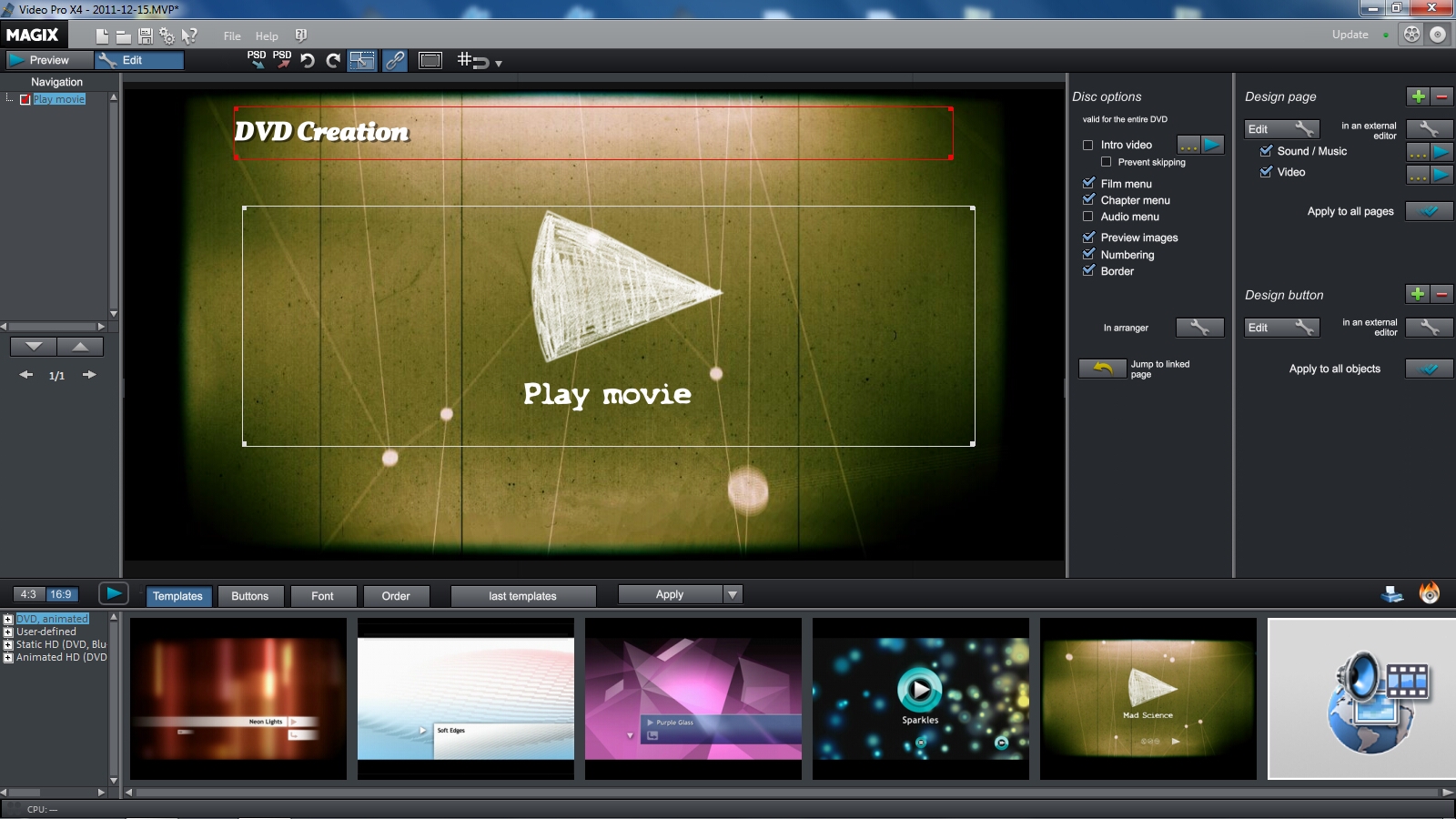Viewport: 1456px width, 819px height.
Task: Add a new design page with green plus
Action: 1418,96
